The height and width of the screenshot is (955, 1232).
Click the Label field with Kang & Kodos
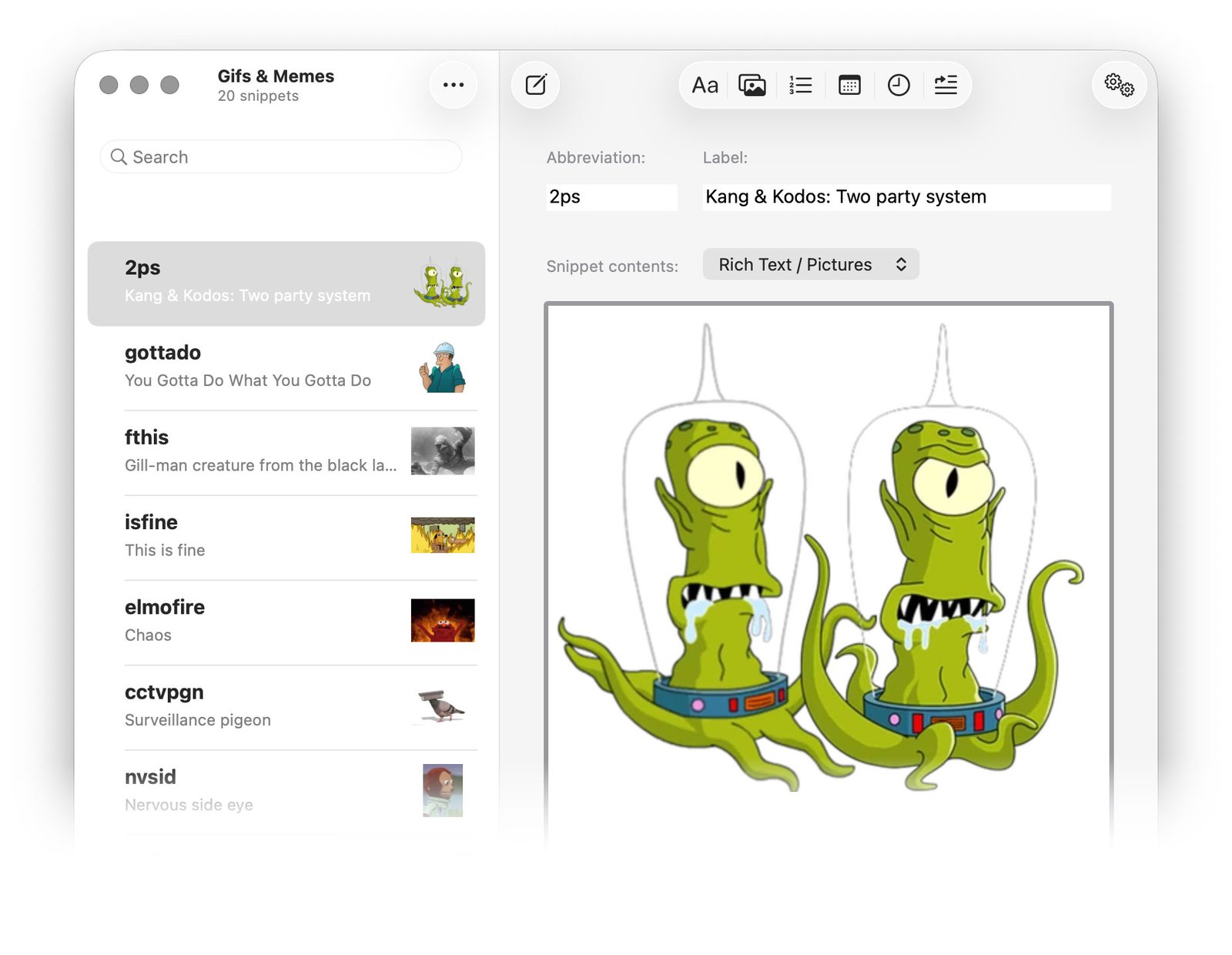[906, 197]
